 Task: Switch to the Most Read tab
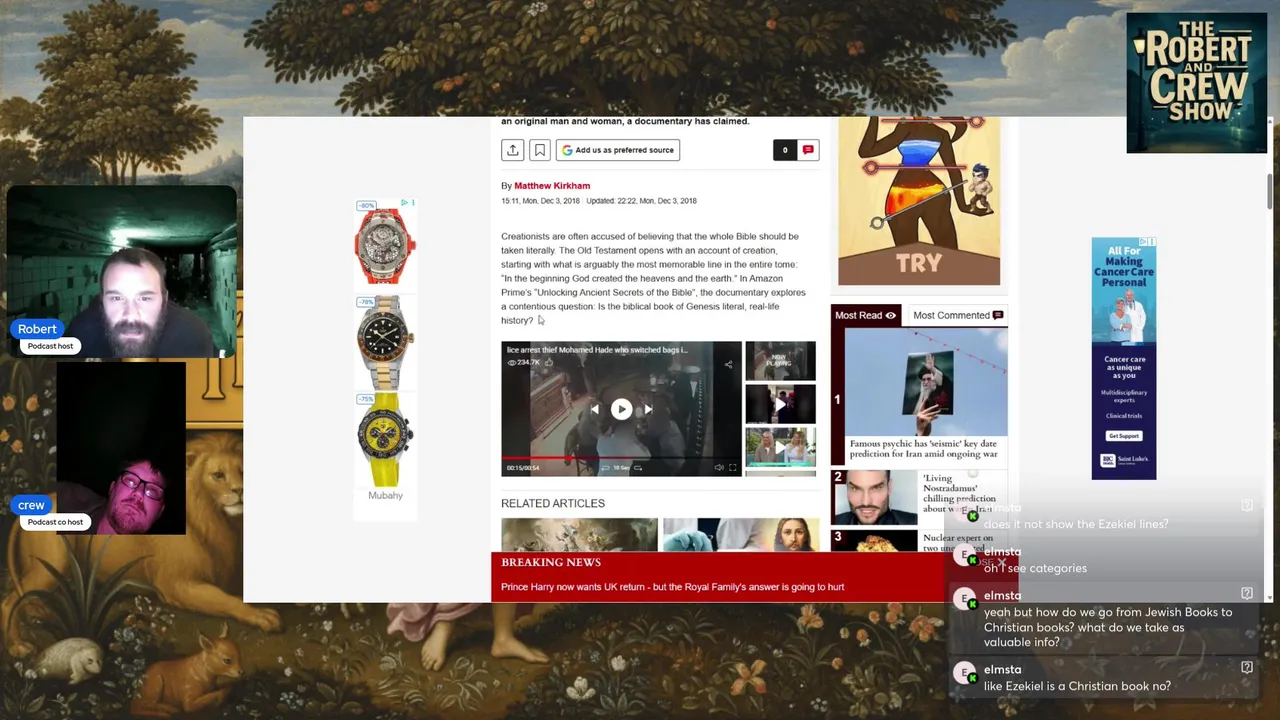tap(866, 315)
